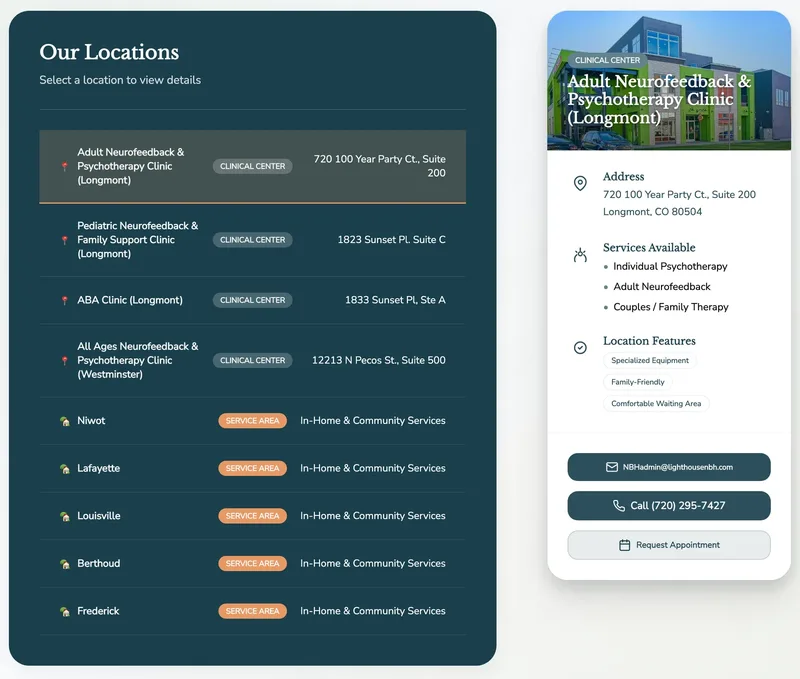Click the house icon next to Berthoud
800x679 pixels.
click(65, 564)
